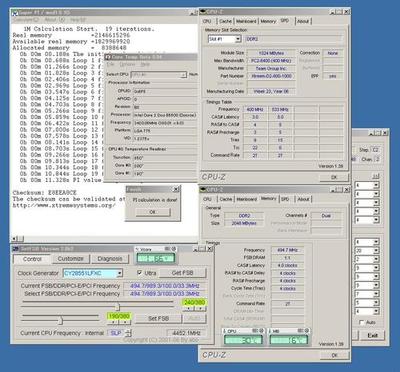Click the 494.7 MHz memory frequency value

(288, 250)
